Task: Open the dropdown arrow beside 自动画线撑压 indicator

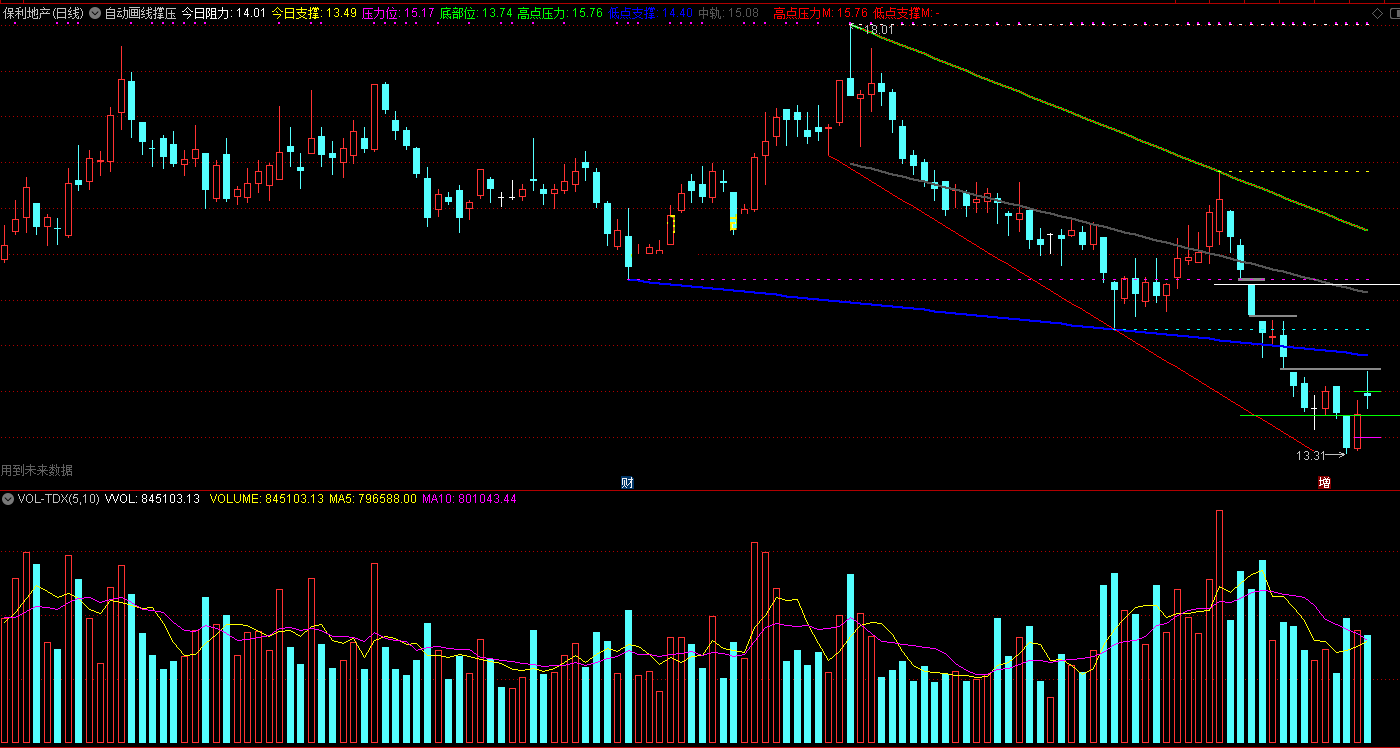Action: point(95,14)
